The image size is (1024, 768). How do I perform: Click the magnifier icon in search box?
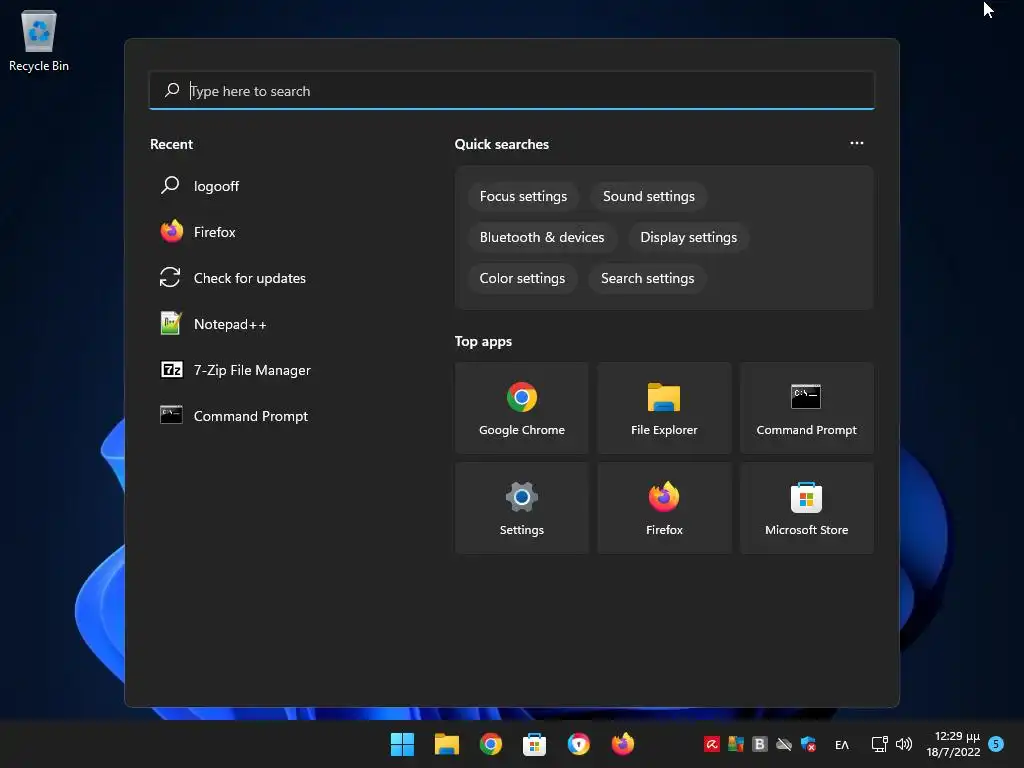pos(172,90)
